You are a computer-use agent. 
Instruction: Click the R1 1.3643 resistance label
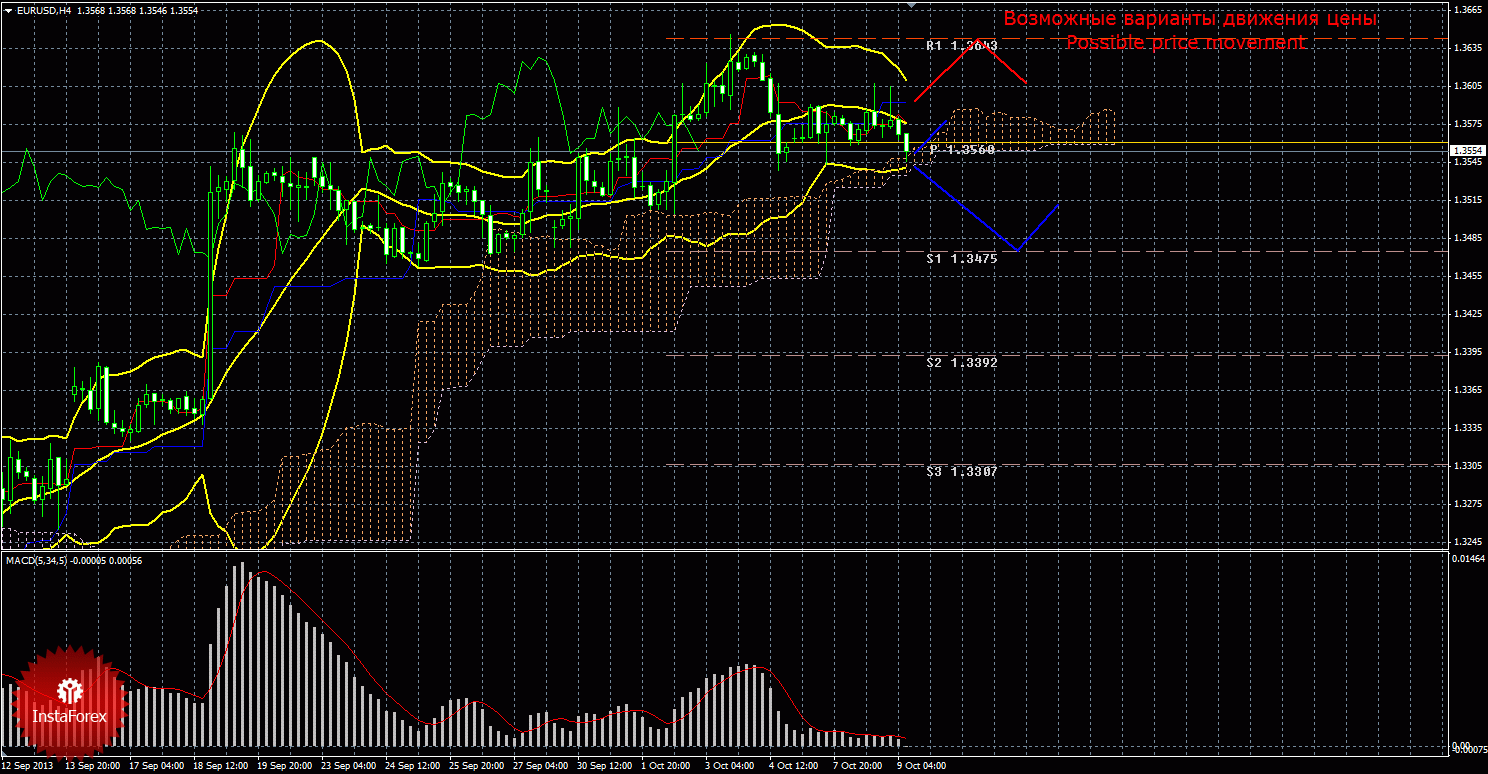pyautogui.click(x=961, y=46)
